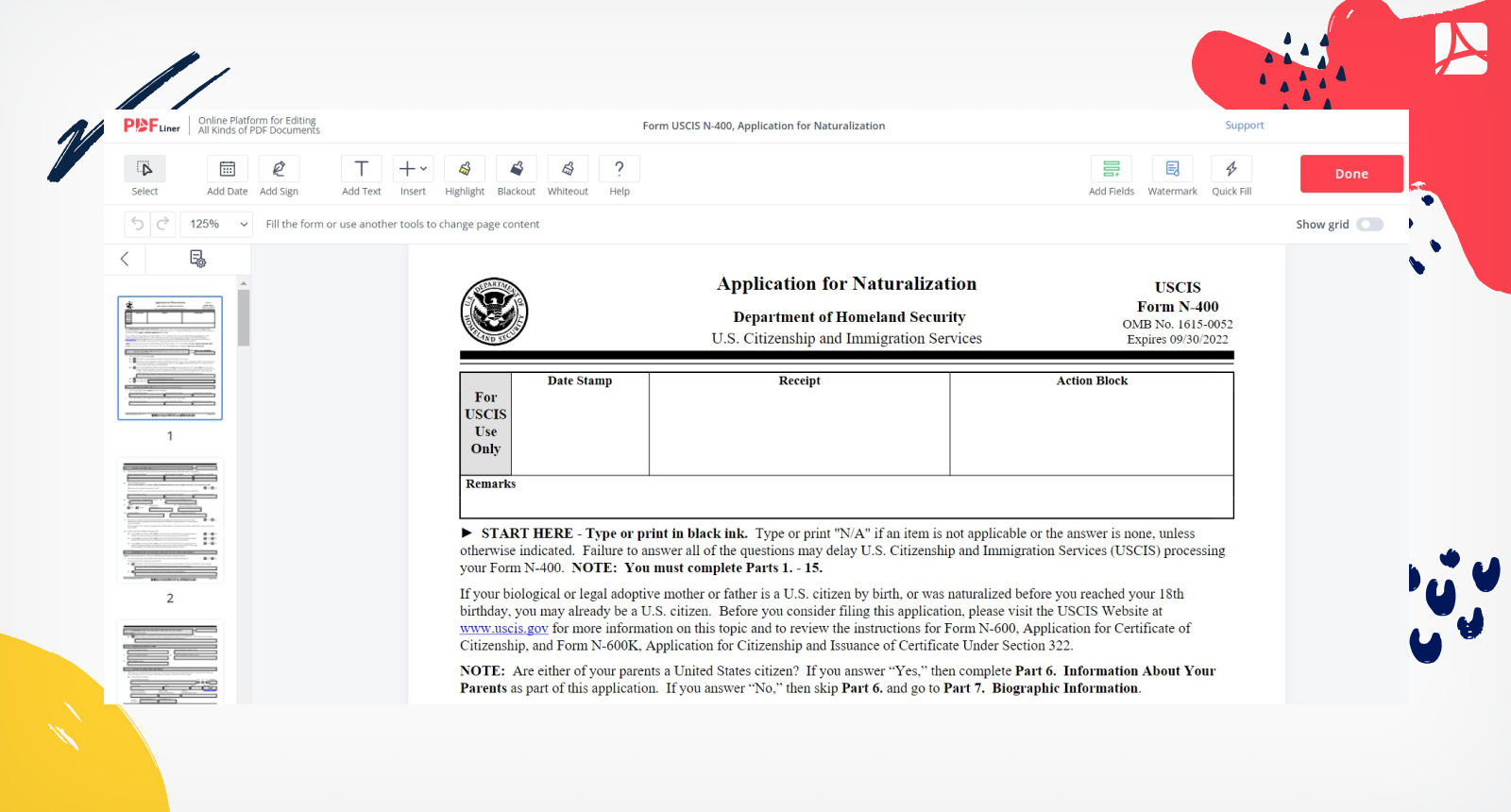Click the 'Date Stamp' column header
1511x812 pixels.
point(580,381)
